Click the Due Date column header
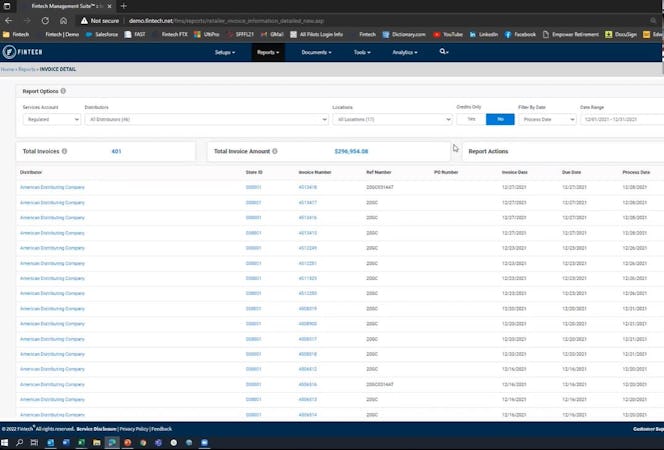 coord(571,172)
